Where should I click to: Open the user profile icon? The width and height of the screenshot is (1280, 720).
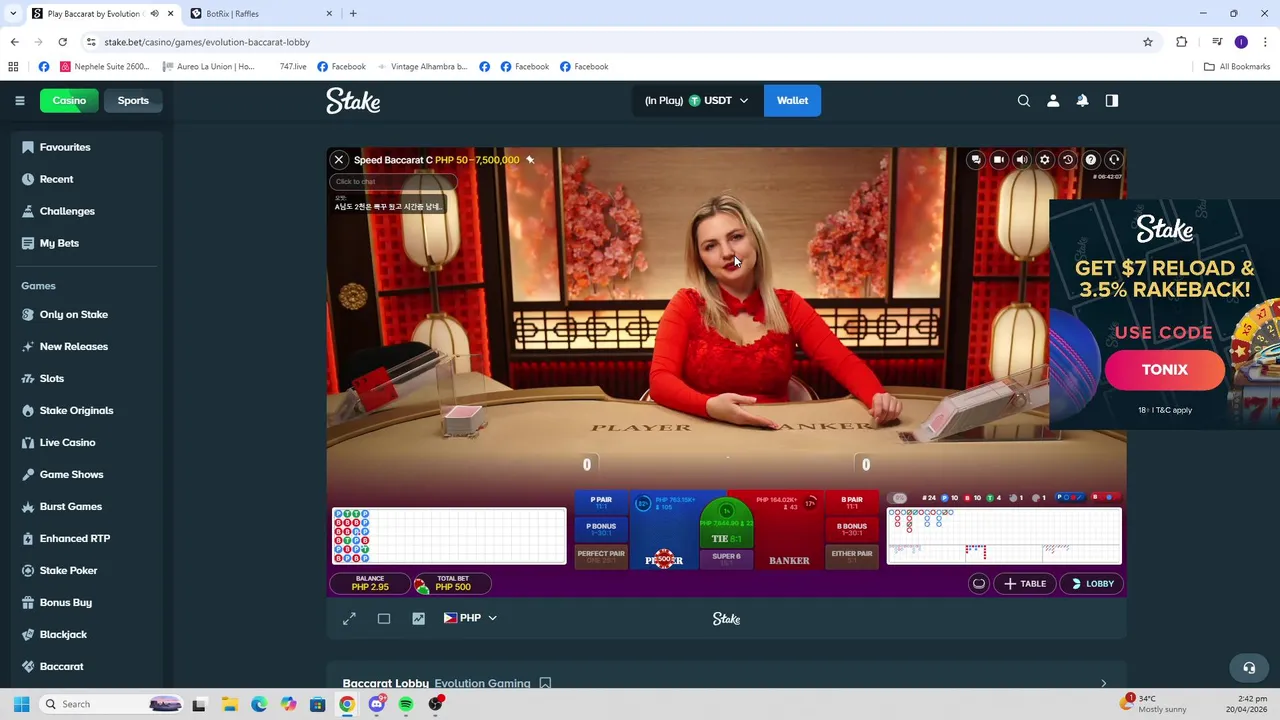1053,100
